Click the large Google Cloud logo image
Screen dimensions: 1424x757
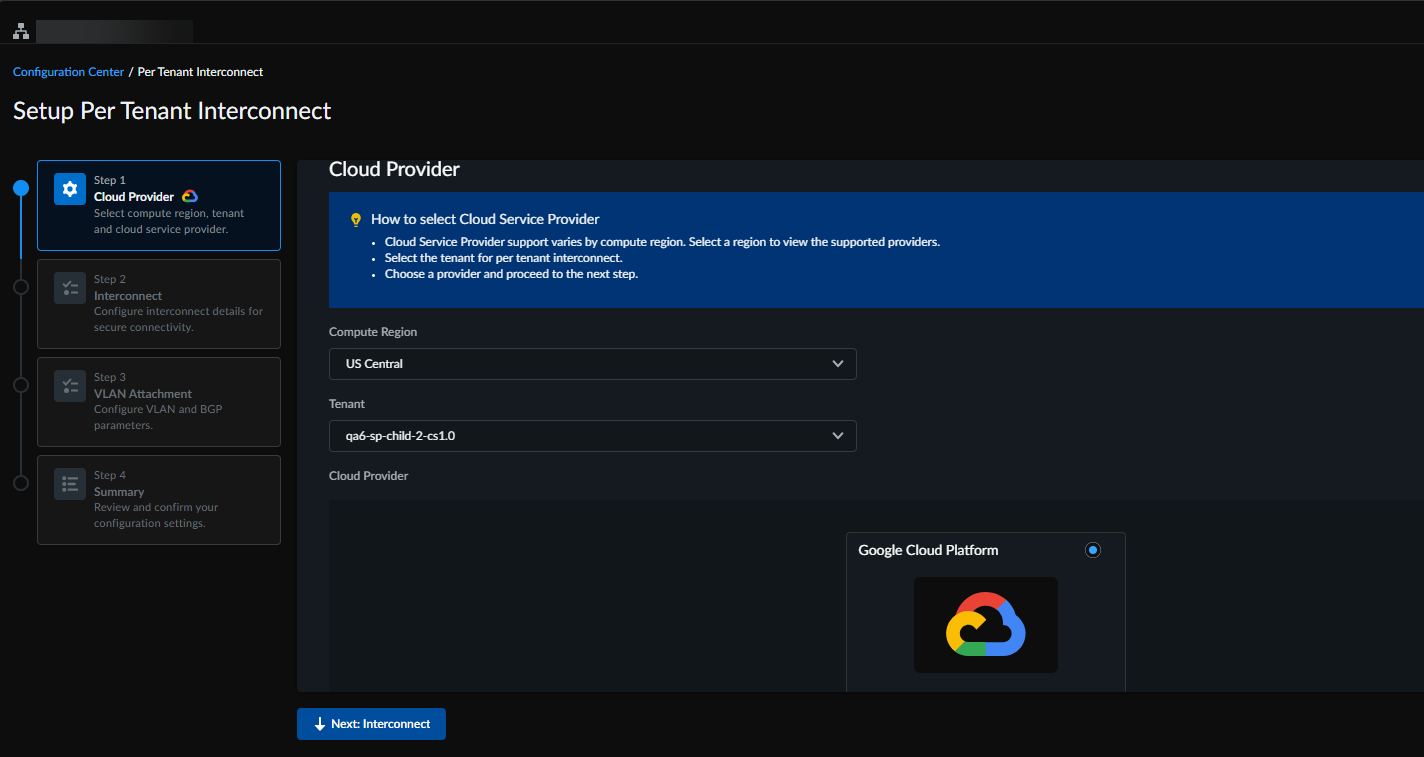point(985,625)
